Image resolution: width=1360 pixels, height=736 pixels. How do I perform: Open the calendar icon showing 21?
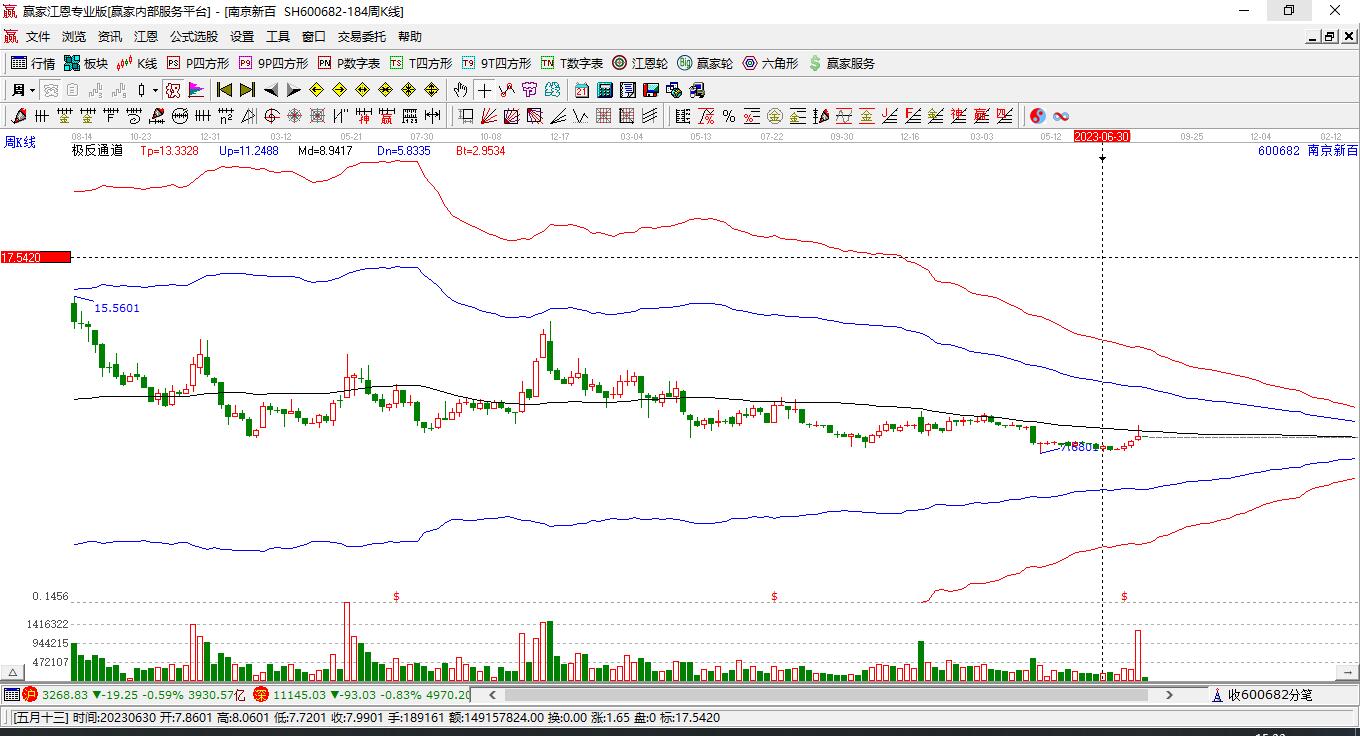581,90
